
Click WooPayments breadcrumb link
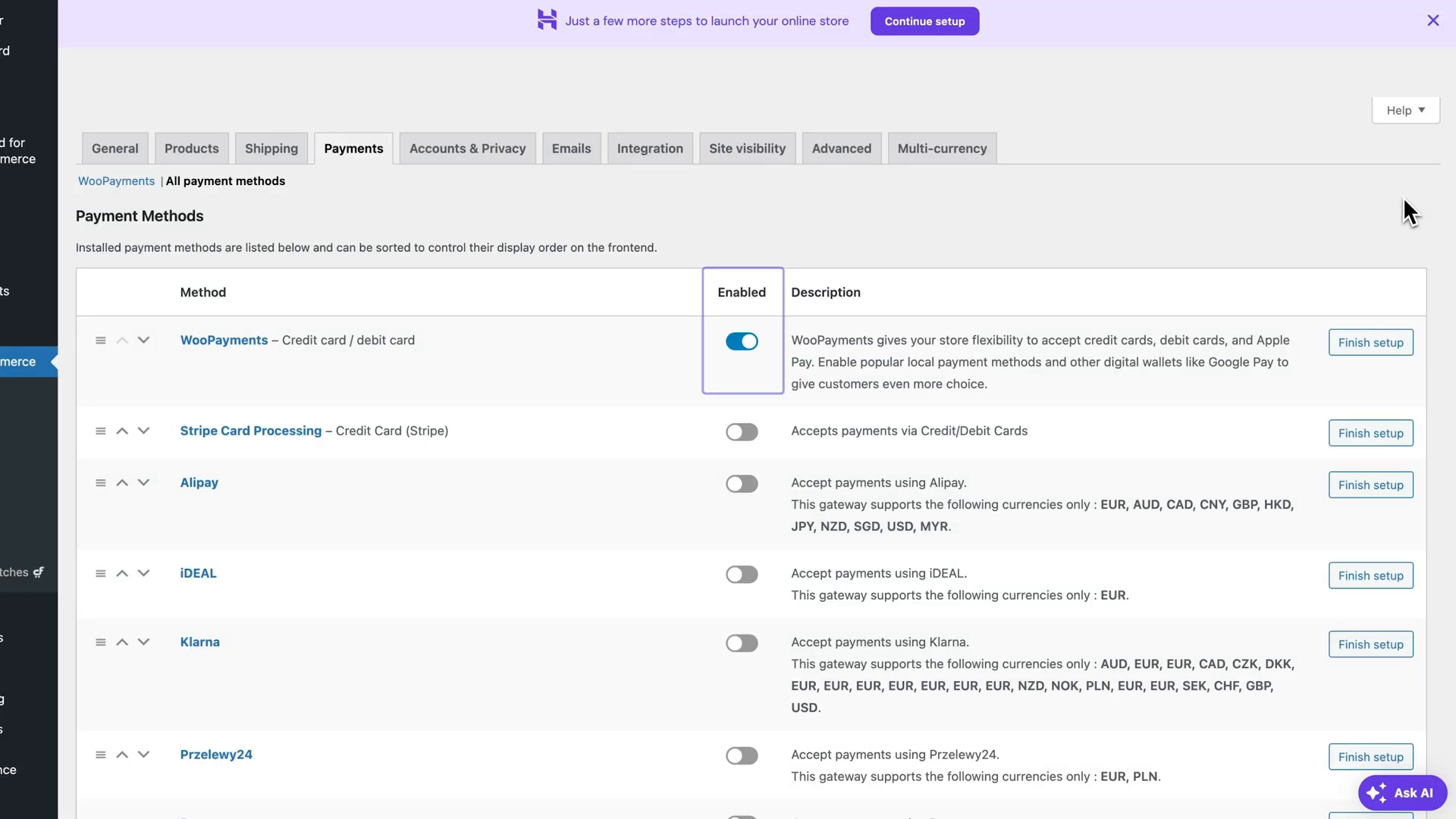116,181
